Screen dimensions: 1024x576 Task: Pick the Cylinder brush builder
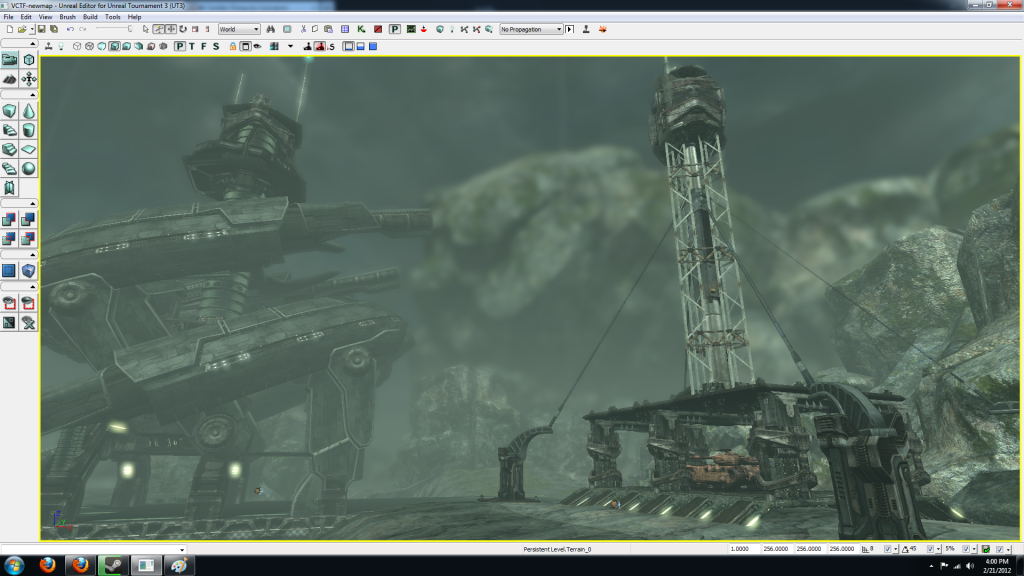[29, 130]
